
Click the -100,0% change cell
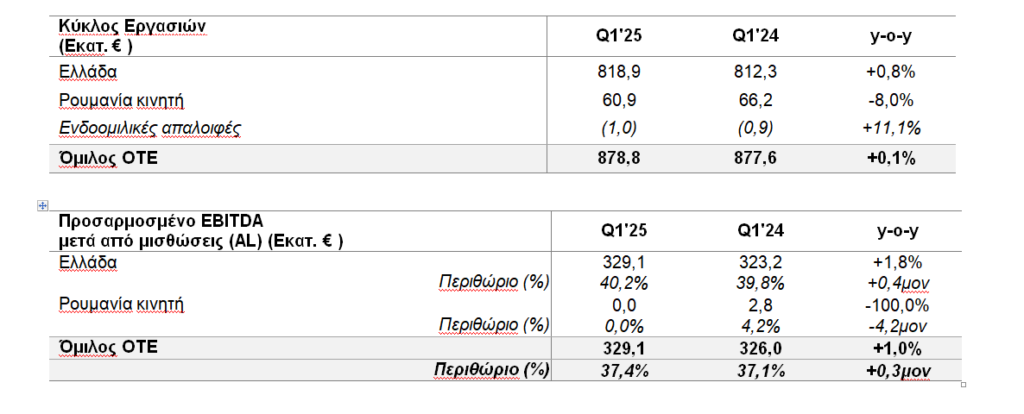click(x=893, y=305)
